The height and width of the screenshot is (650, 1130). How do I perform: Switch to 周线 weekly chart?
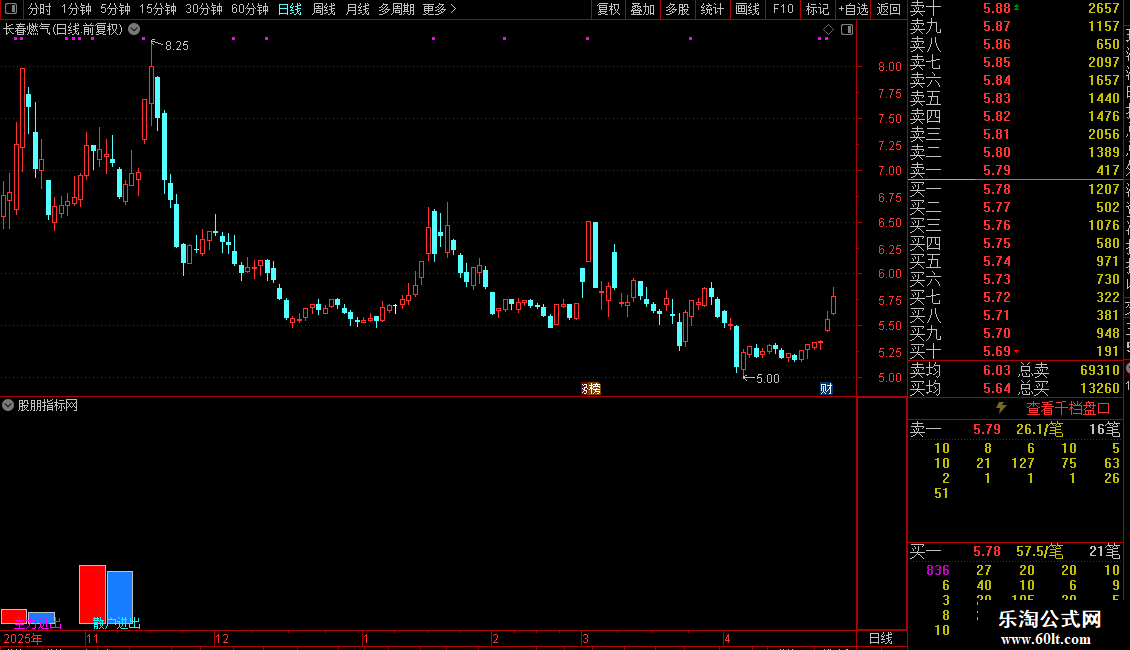pyautogui.click(x=324, y=9)
